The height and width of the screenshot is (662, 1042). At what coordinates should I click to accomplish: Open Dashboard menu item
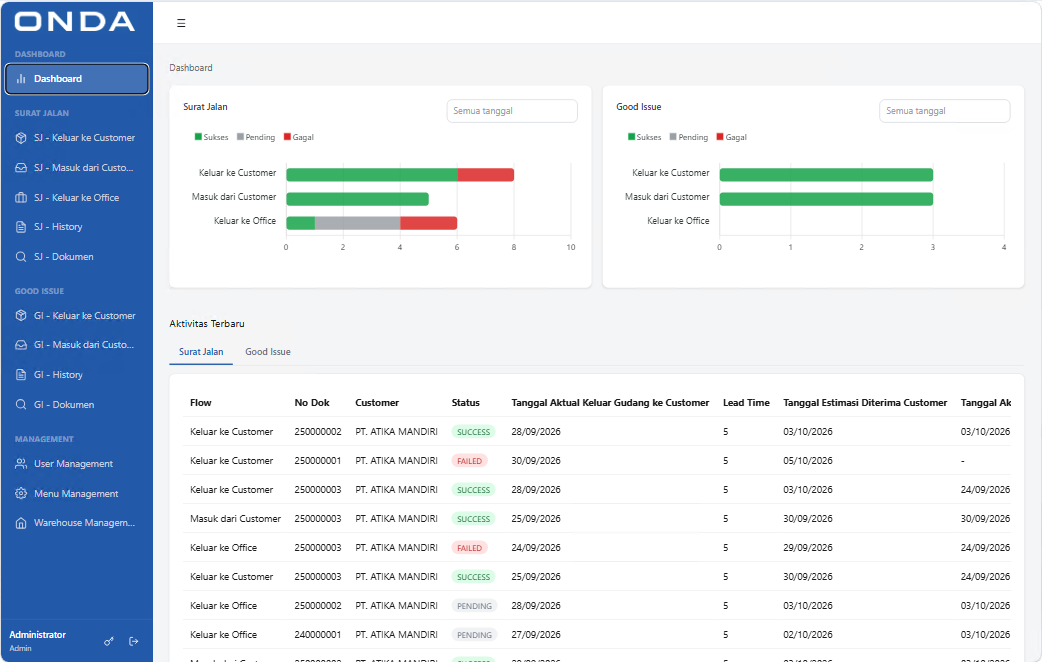tap(76, 79)
